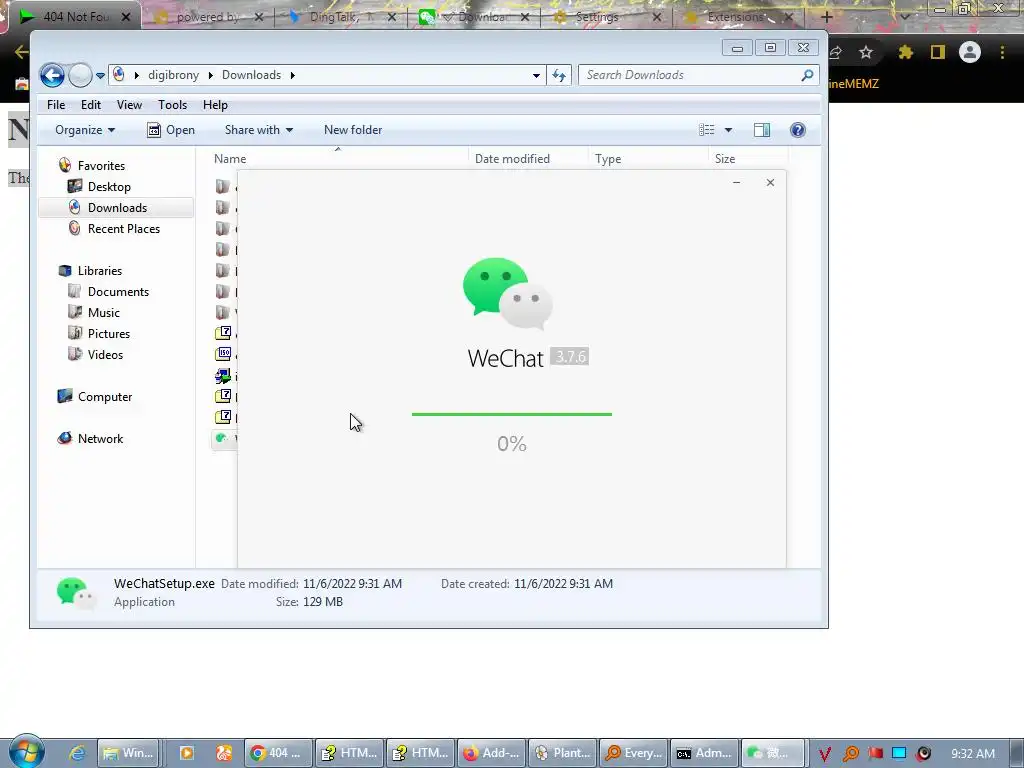Expand the arrow after Downloads breadcrumb
The width and height of the screenshot is (1024, 768).
click(293, 75)
